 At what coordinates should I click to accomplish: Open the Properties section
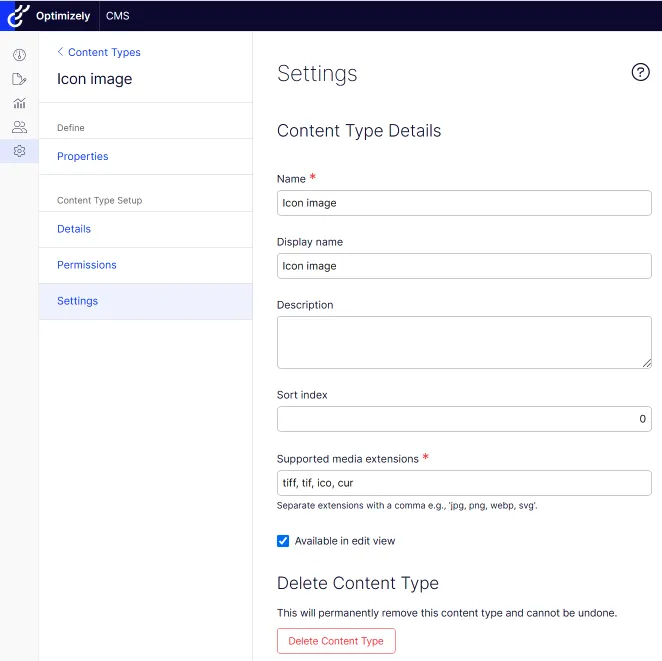click(145, 156)
